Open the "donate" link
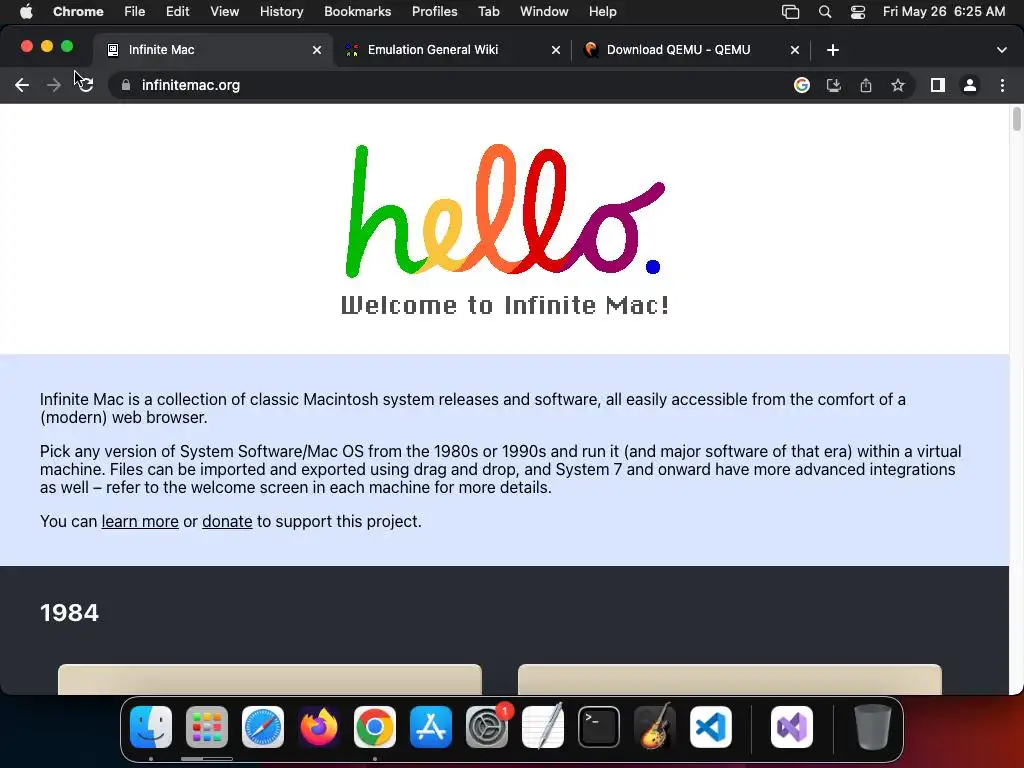 click(227, 521)
